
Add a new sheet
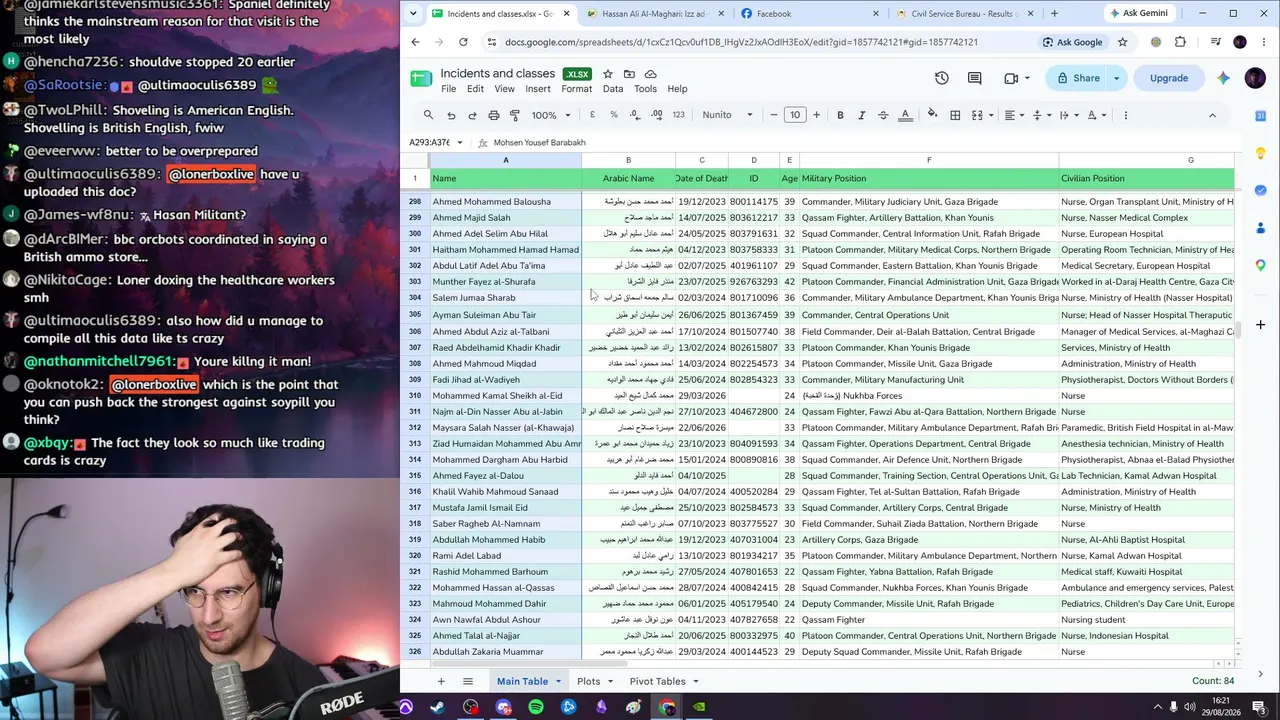440,681
